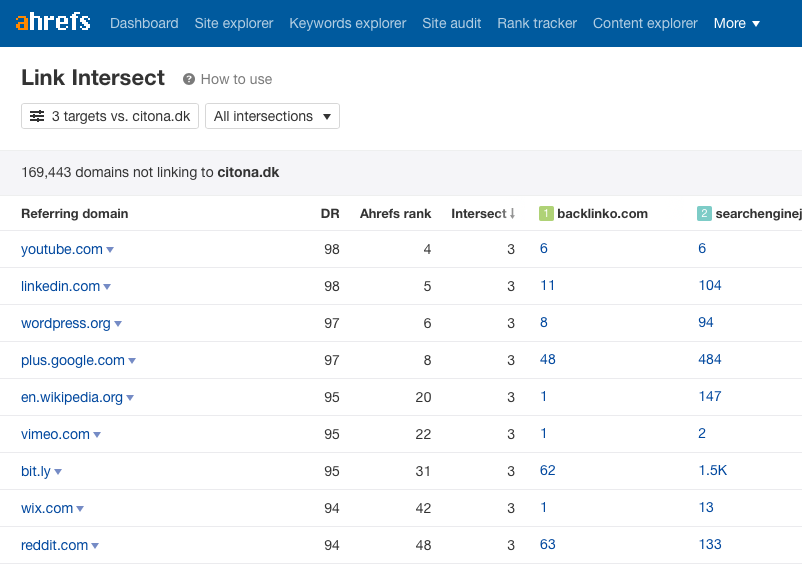Click searchenginejournal count 1.5K for bit.ly

point(712,470)
